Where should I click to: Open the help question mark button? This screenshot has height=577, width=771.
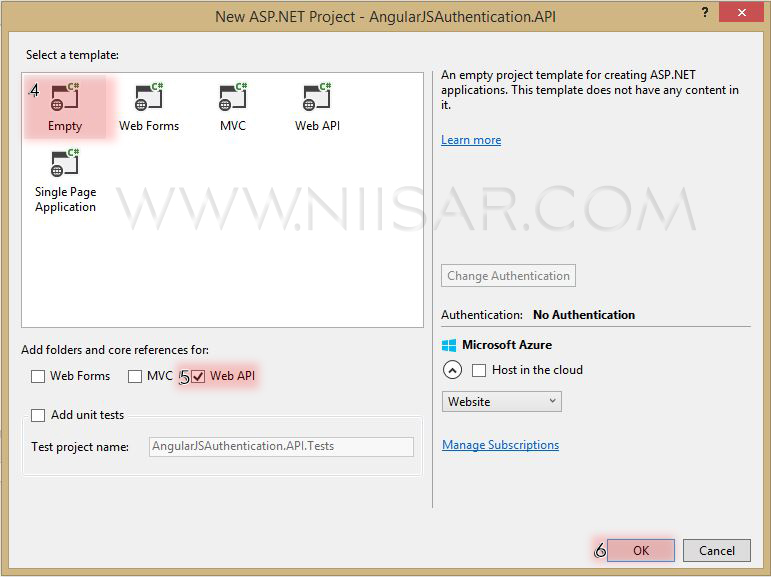click(705, 12)
